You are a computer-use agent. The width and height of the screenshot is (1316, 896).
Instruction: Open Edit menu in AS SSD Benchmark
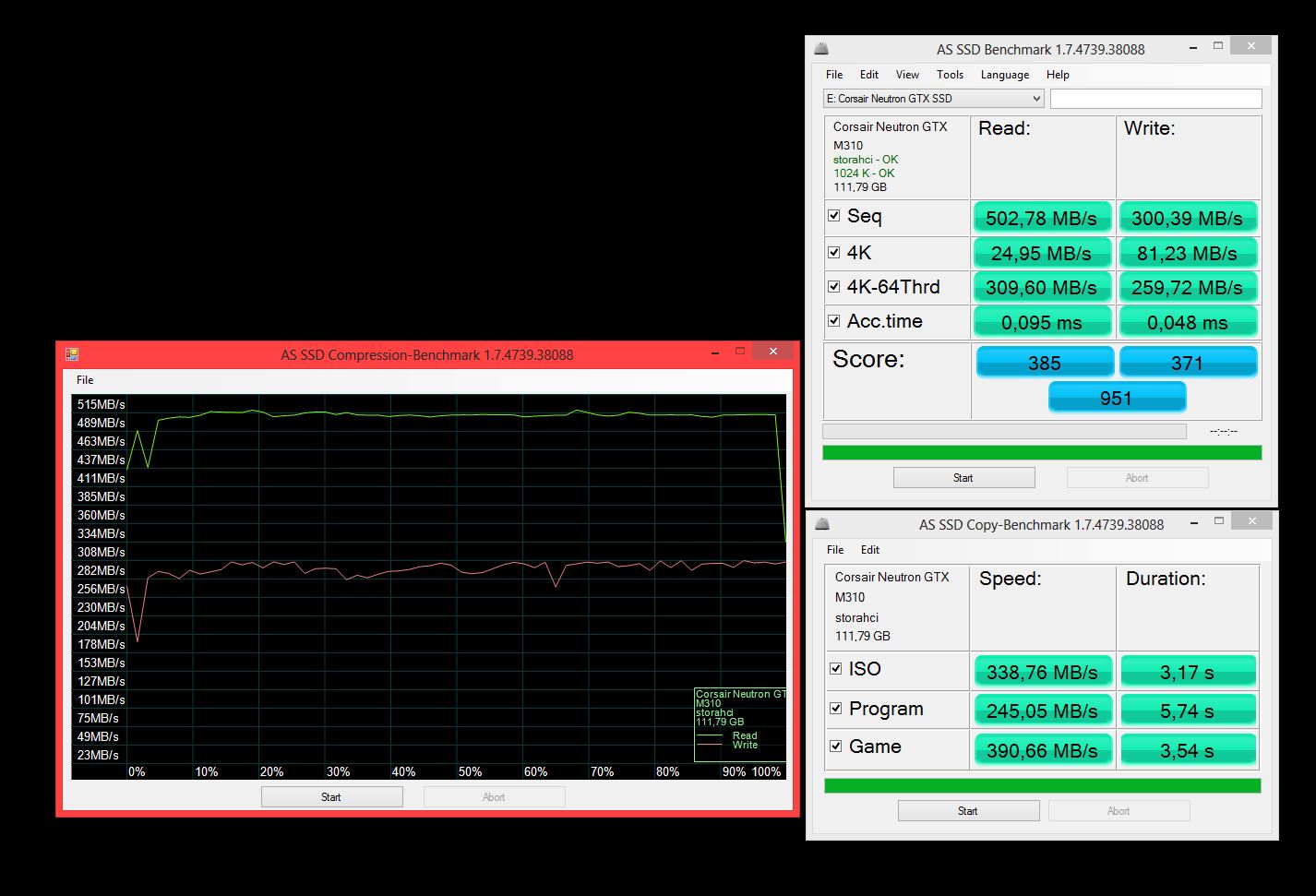coord(869,75)
